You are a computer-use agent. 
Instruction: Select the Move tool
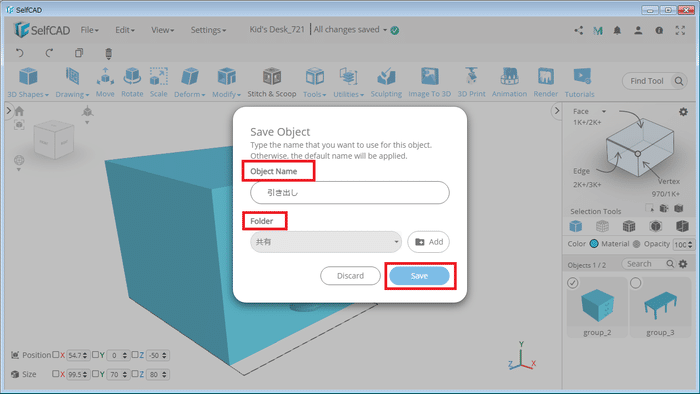[105, 83]
